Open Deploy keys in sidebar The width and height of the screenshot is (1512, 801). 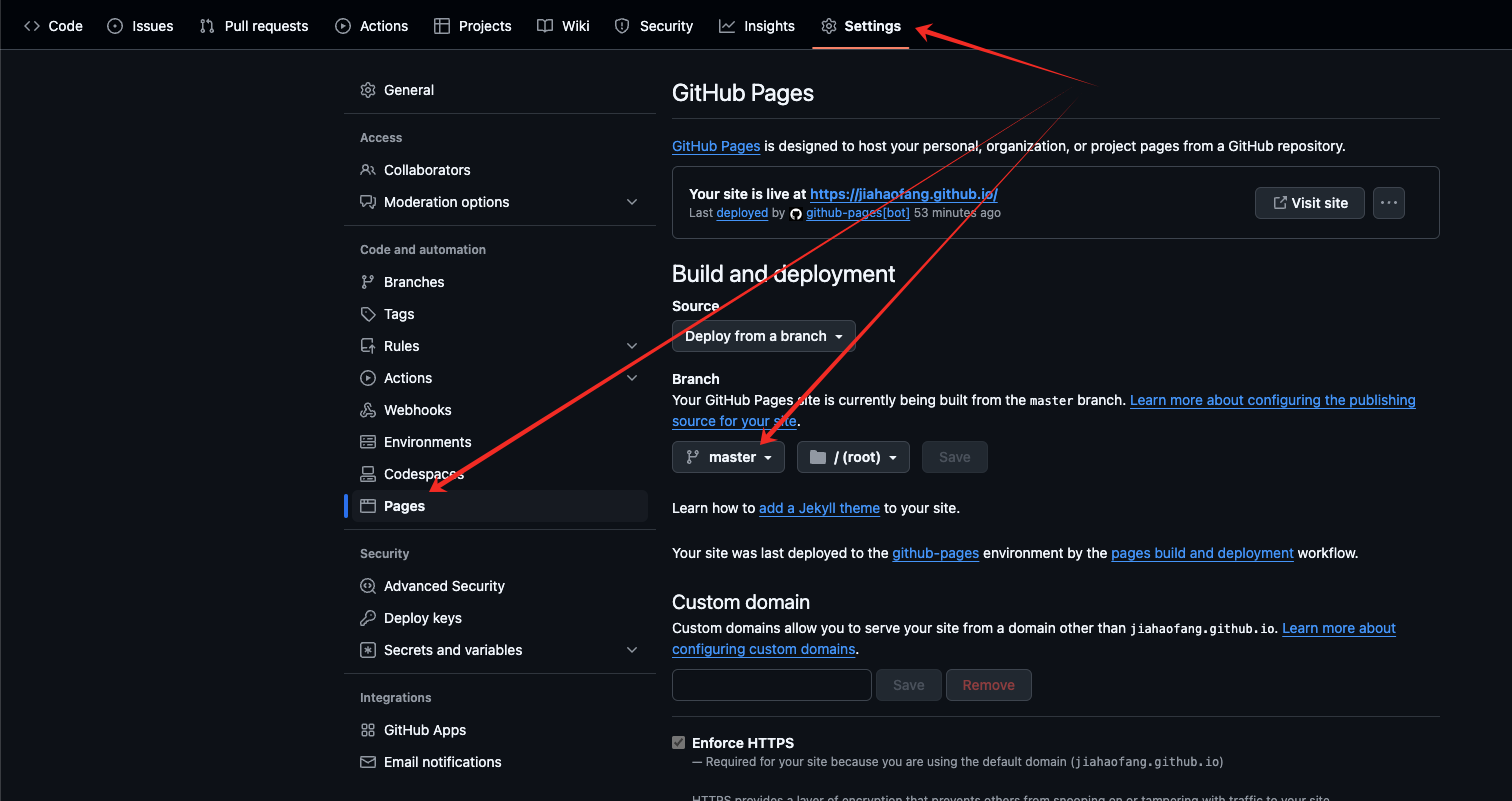point(500,618)
